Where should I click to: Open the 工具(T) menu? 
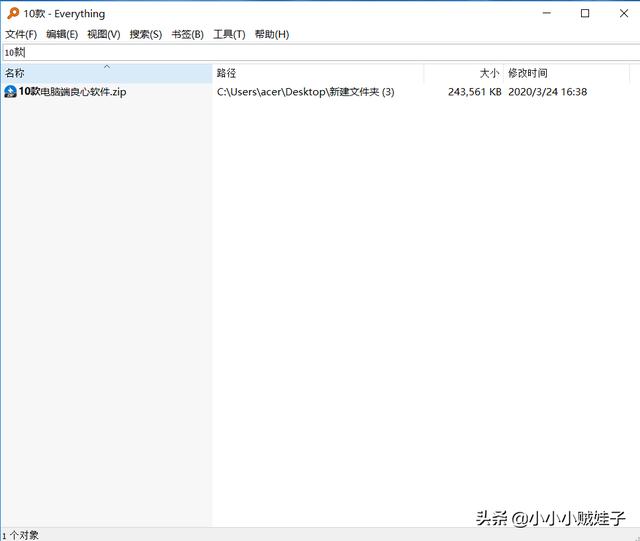229,34
